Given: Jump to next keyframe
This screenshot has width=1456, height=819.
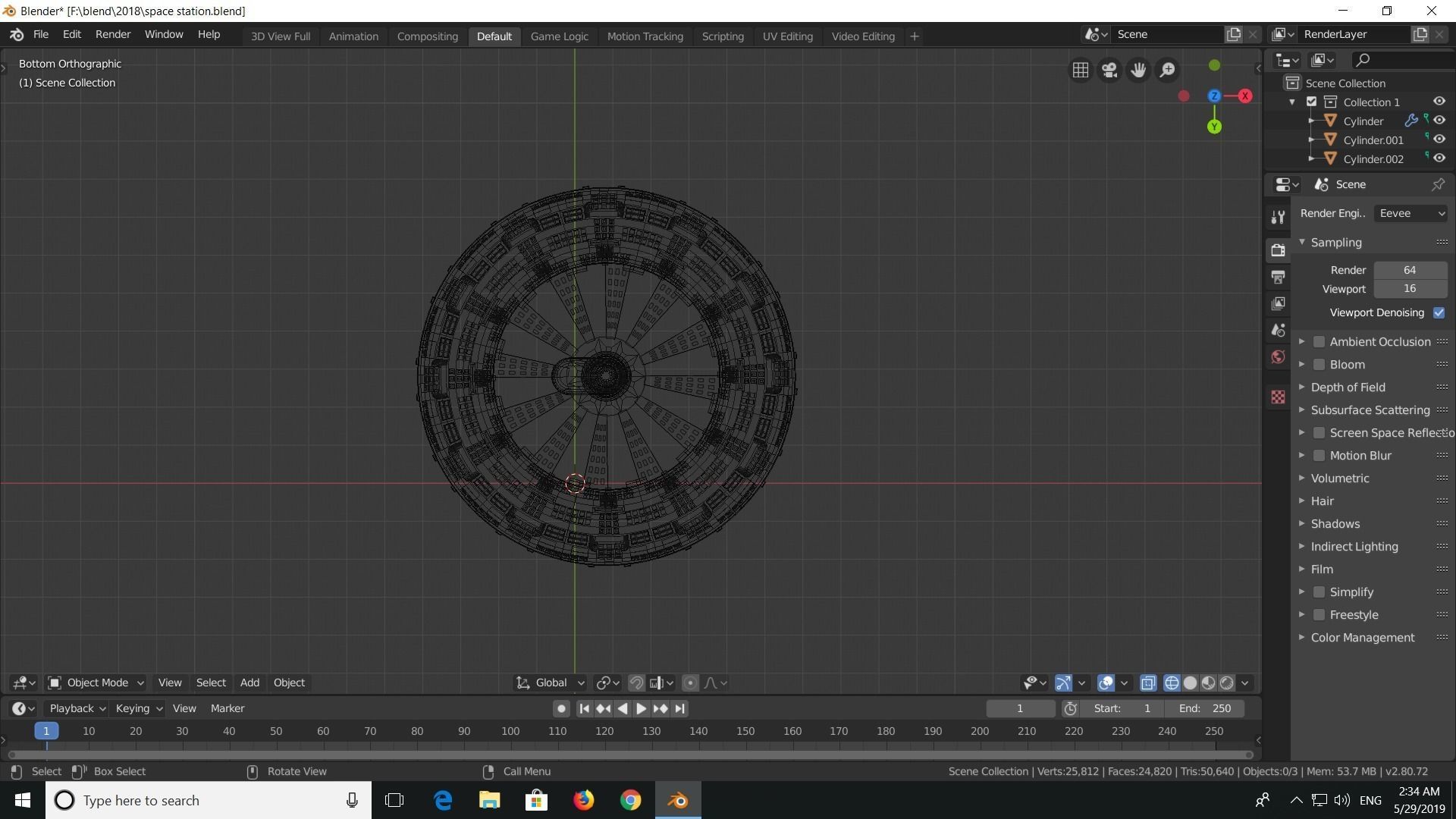Looking at the screenshot, I should point(661,708).
